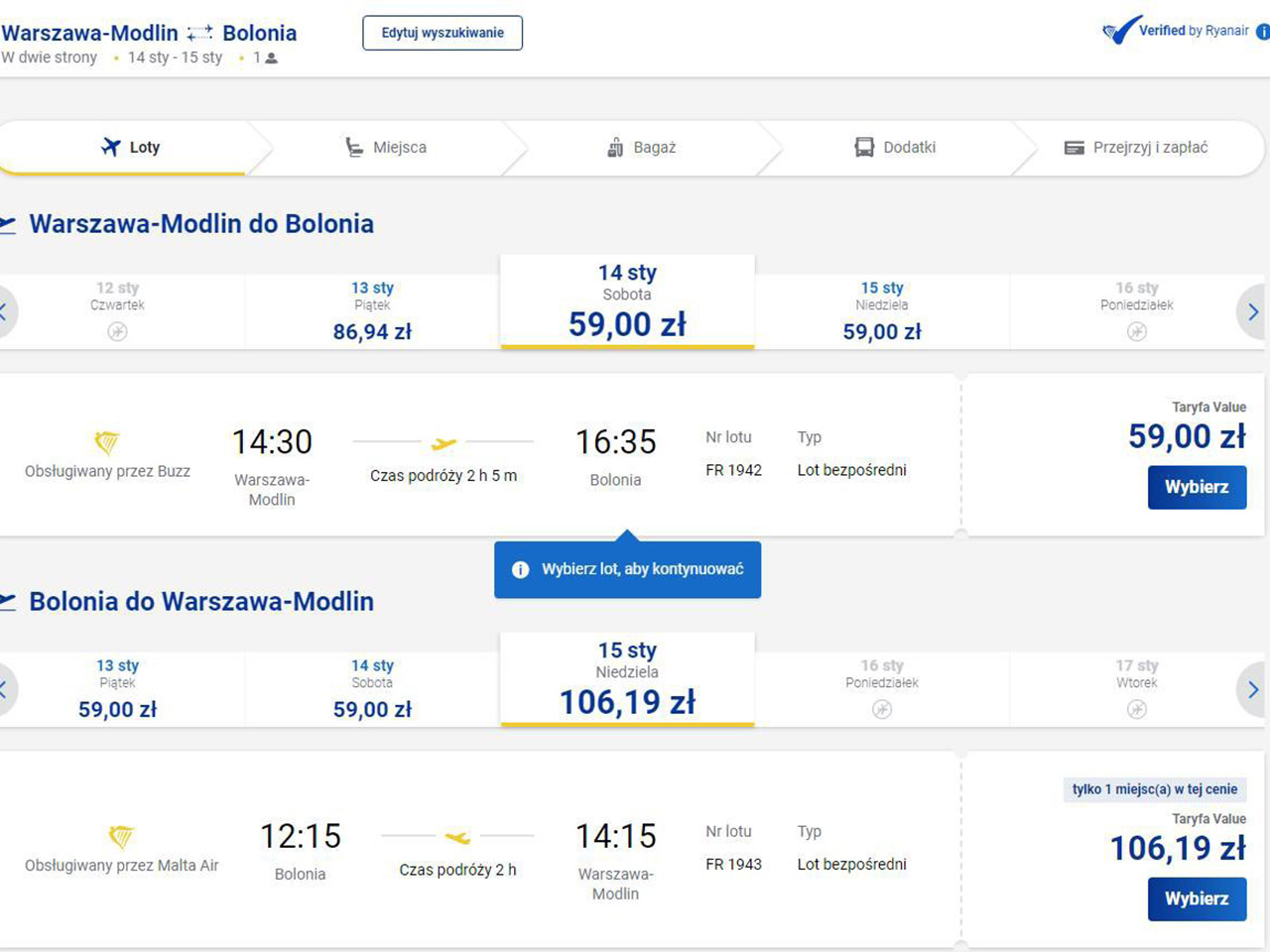Click the bus icon beside Dodatki
The width and height of the screenshot is (1270, 952).
click(864, 147)
